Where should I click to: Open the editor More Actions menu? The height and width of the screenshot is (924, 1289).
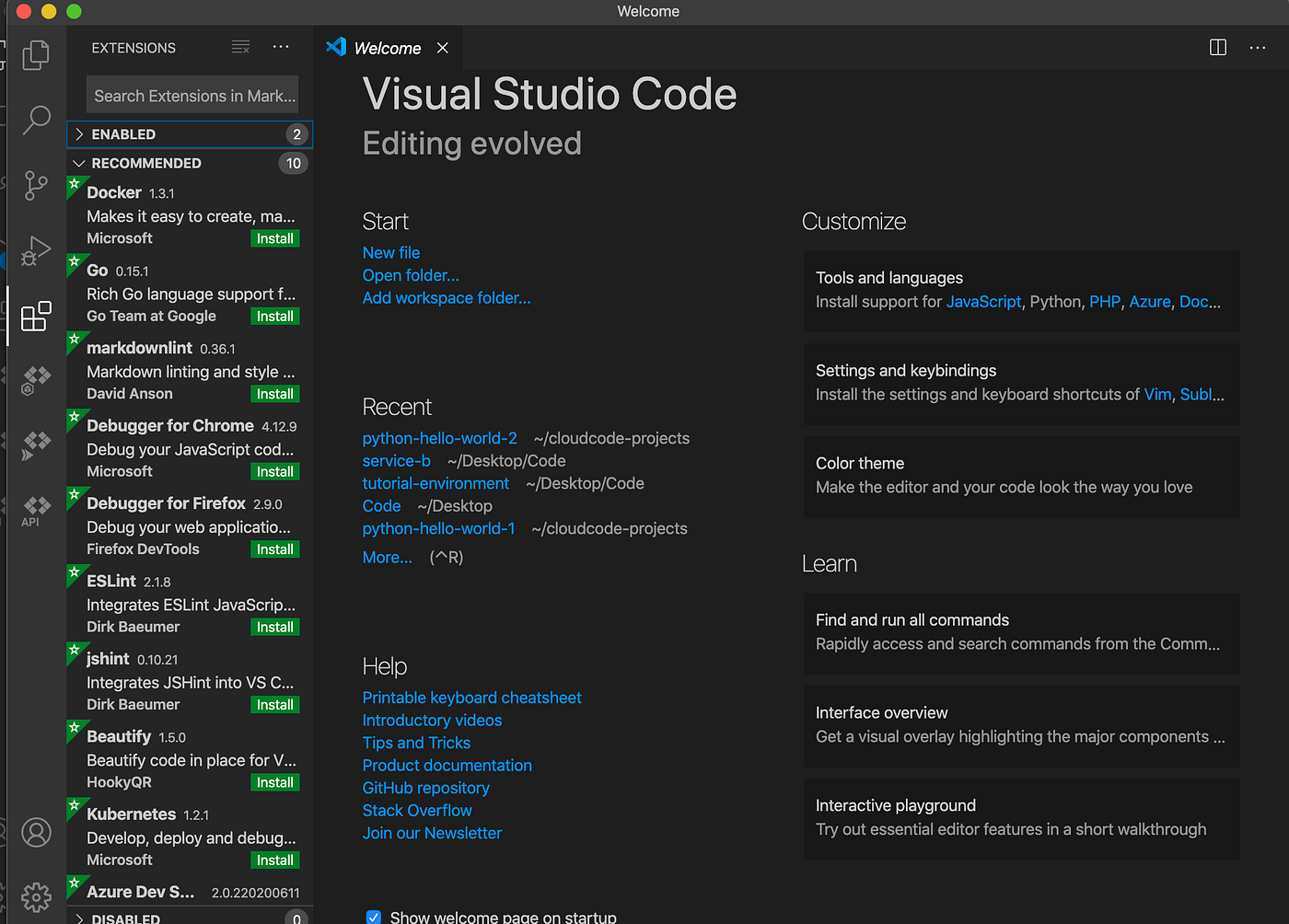tap(1258, 47)
